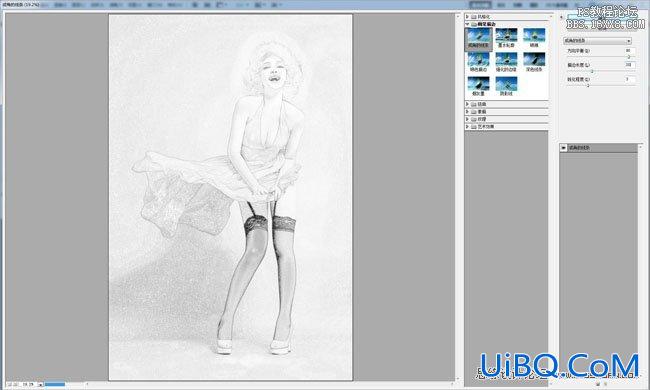Expand the Artistic (艺术效果) filter folder
The image size is (650, 390).
[x=468, y=126]
